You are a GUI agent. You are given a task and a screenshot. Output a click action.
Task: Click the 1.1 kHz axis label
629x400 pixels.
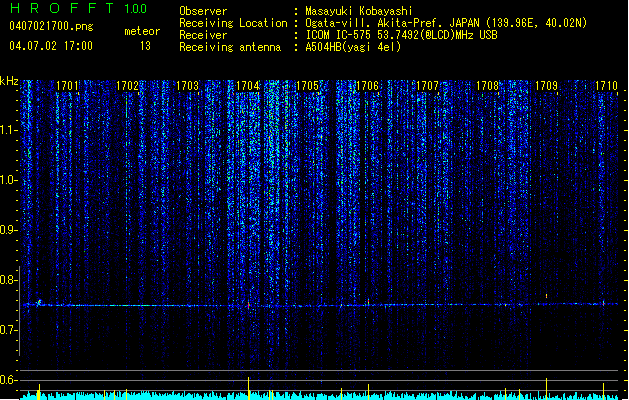8,130
